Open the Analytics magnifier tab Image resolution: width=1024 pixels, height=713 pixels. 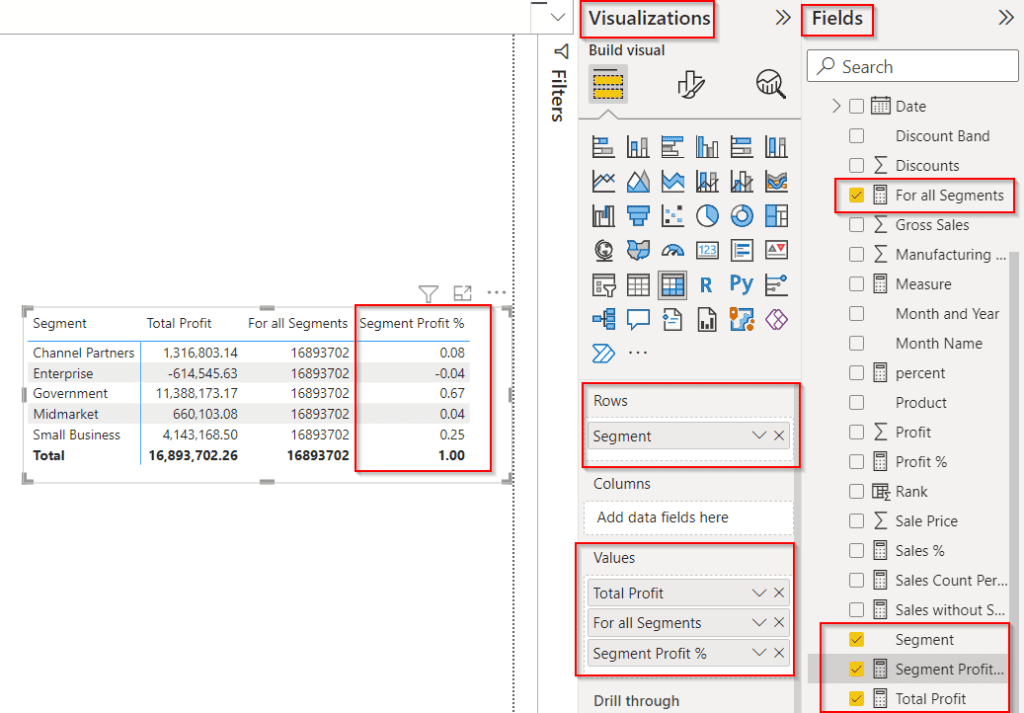click(x=771, y=84)
